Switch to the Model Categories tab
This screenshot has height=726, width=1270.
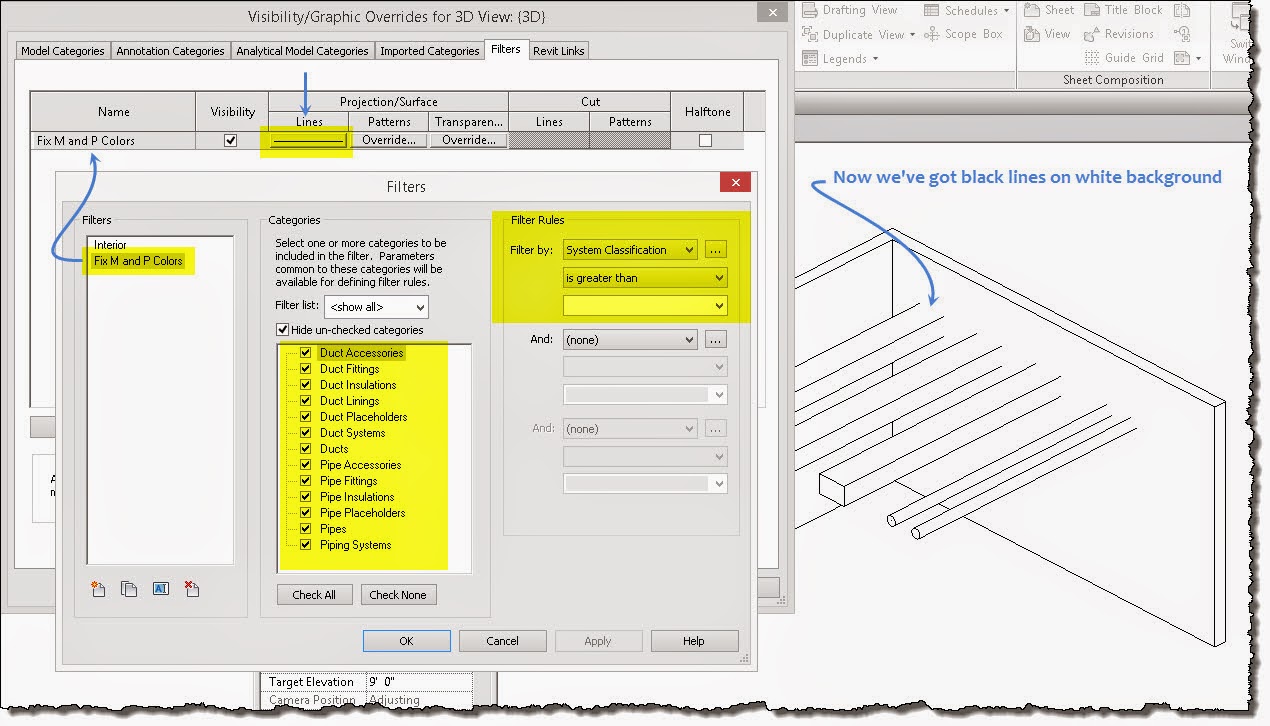tap(62, 50)
